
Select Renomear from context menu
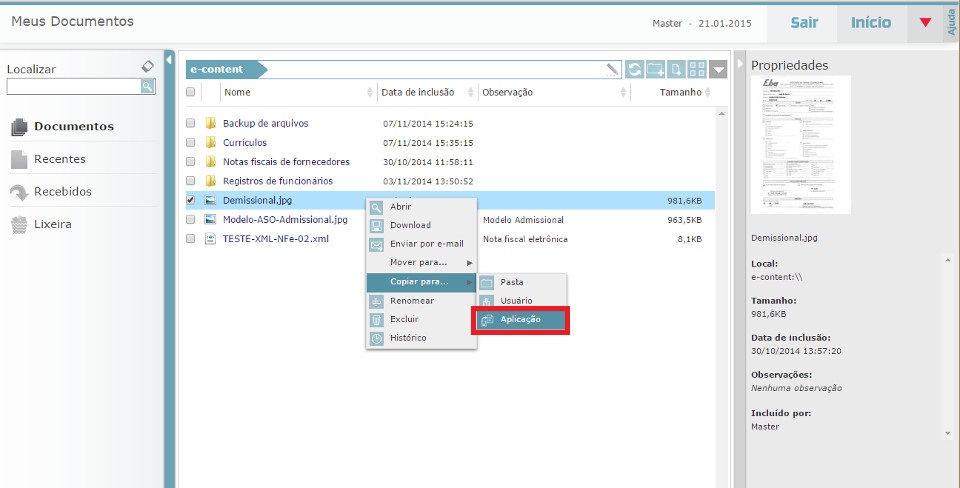(411, 301)
